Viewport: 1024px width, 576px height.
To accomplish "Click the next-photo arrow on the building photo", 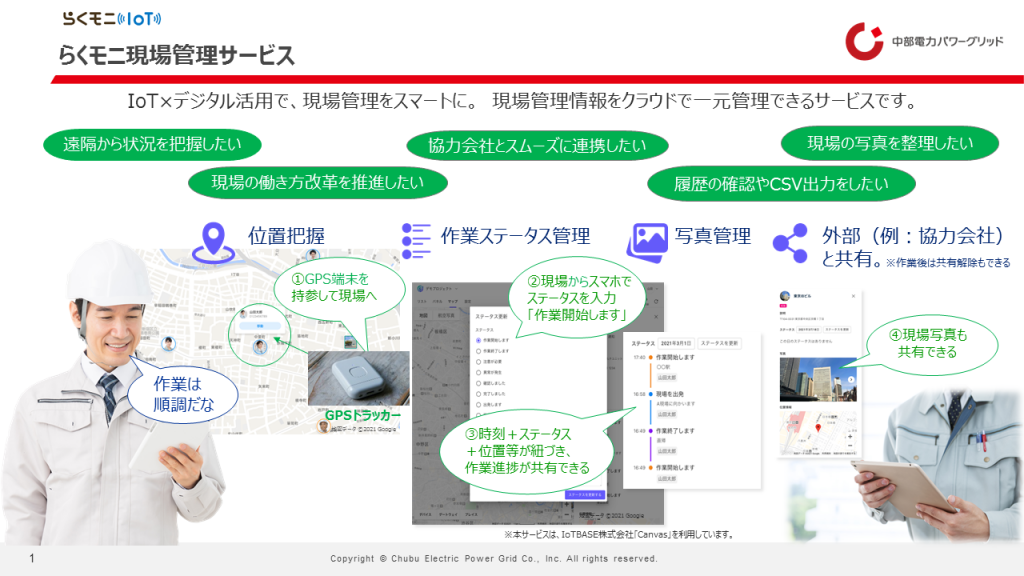I will click(x=851, y=379).
